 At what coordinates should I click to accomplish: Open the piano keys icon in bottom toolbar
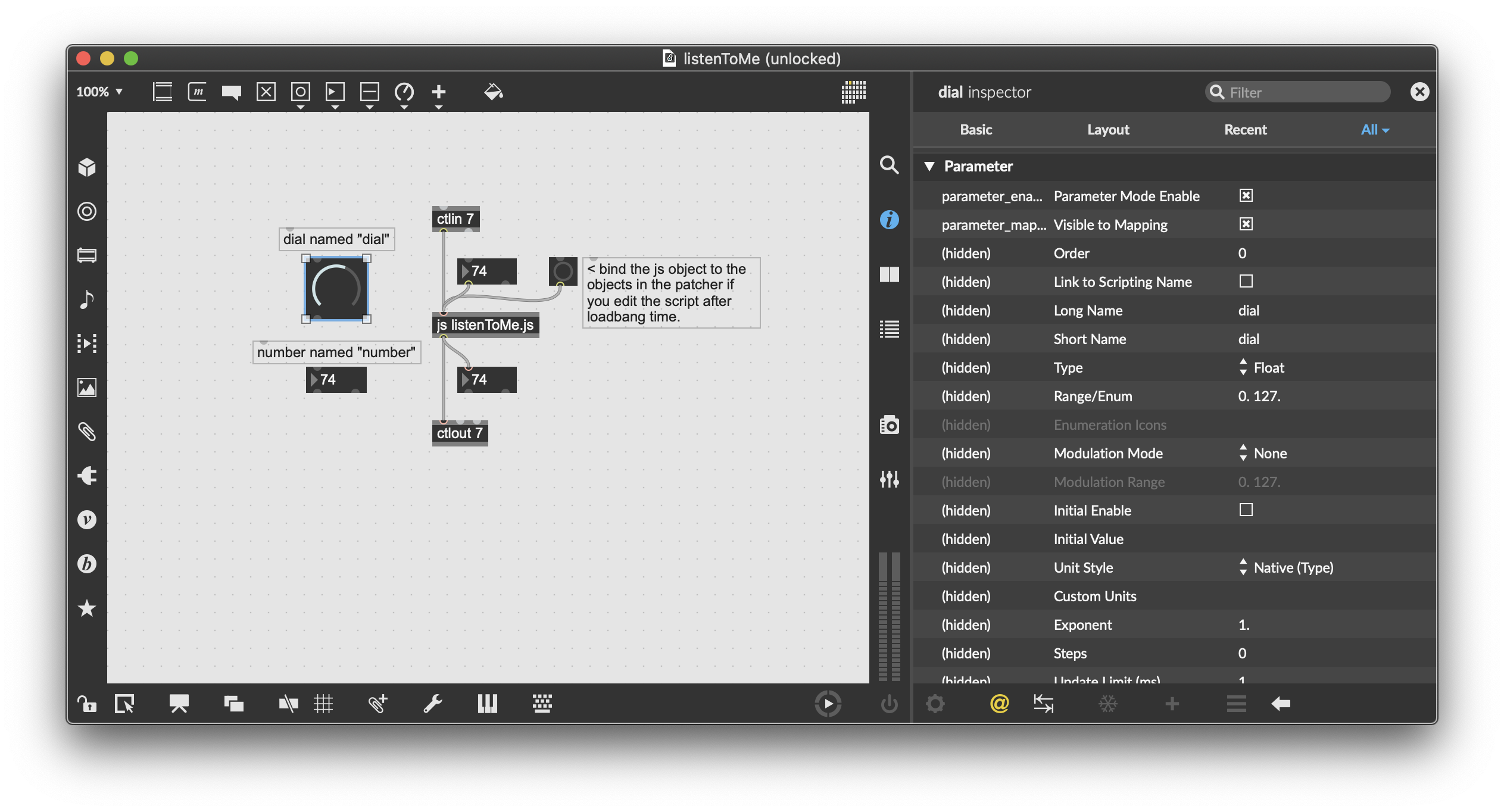click(x=487, y=704)
